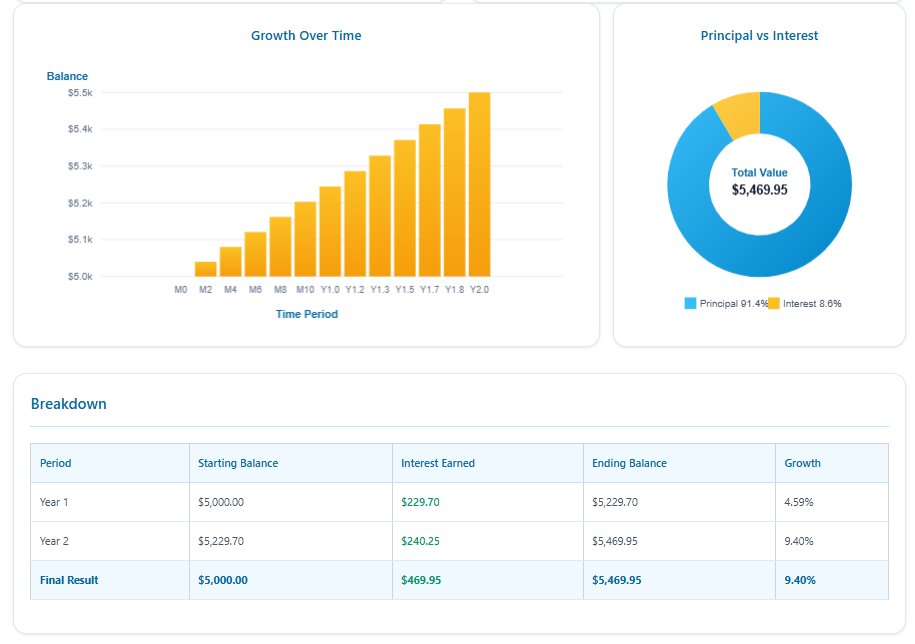This screenshot has height=644, width=915.
Task: Select the yellow Interest donut segment
Action: (738, 113)
